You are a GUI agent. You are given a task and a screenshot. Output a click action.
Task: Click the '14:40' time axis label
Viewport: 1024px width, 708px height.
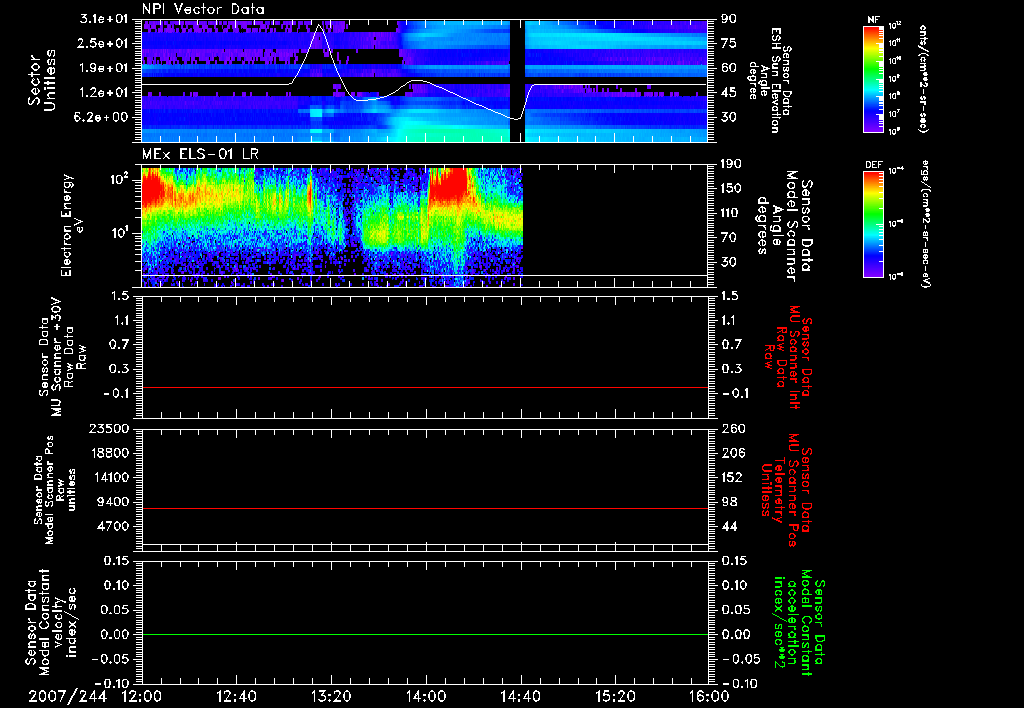point(520,696)
